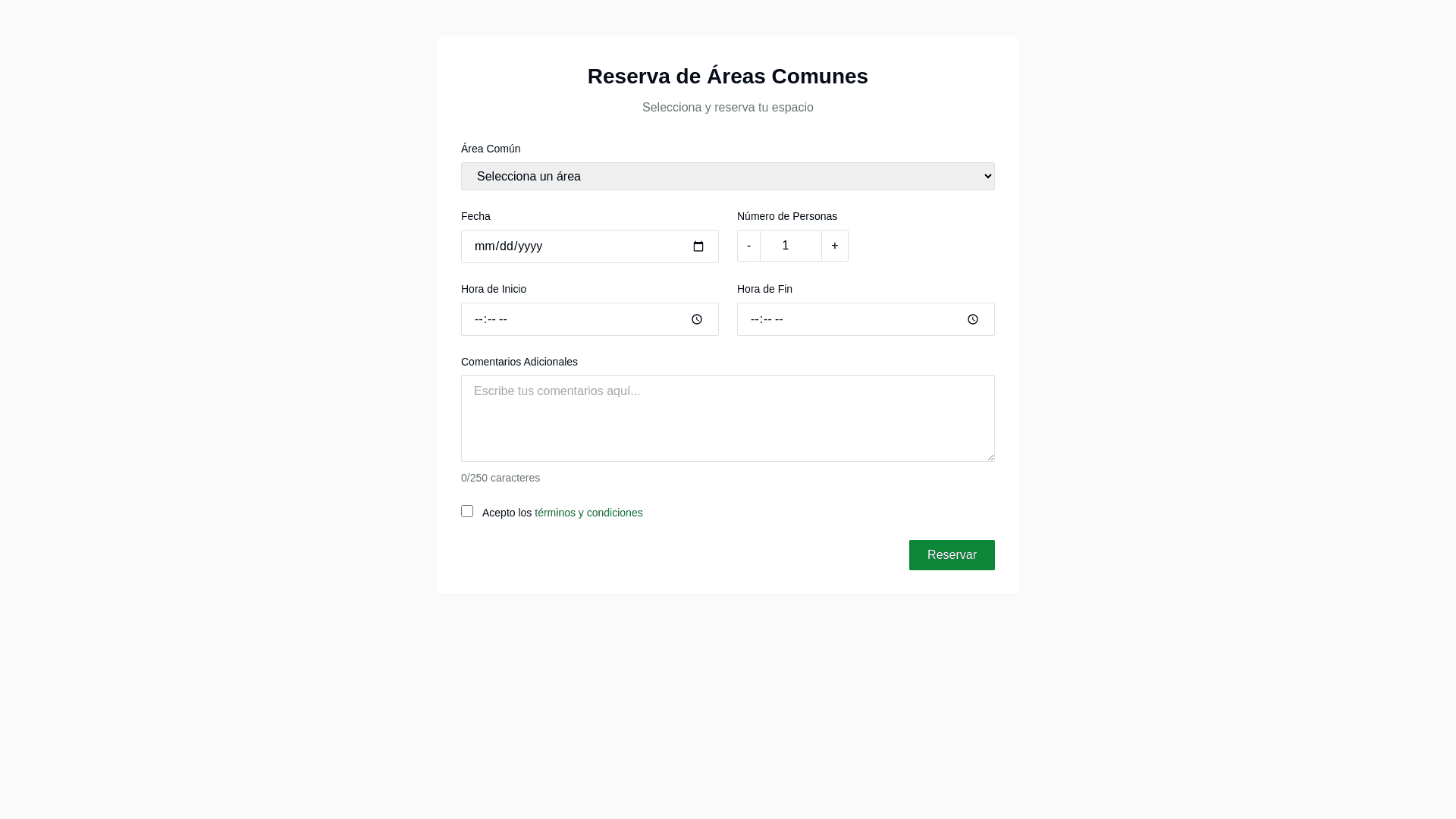
Task: Decrease number of people with minus button
Action: [748, 246]
